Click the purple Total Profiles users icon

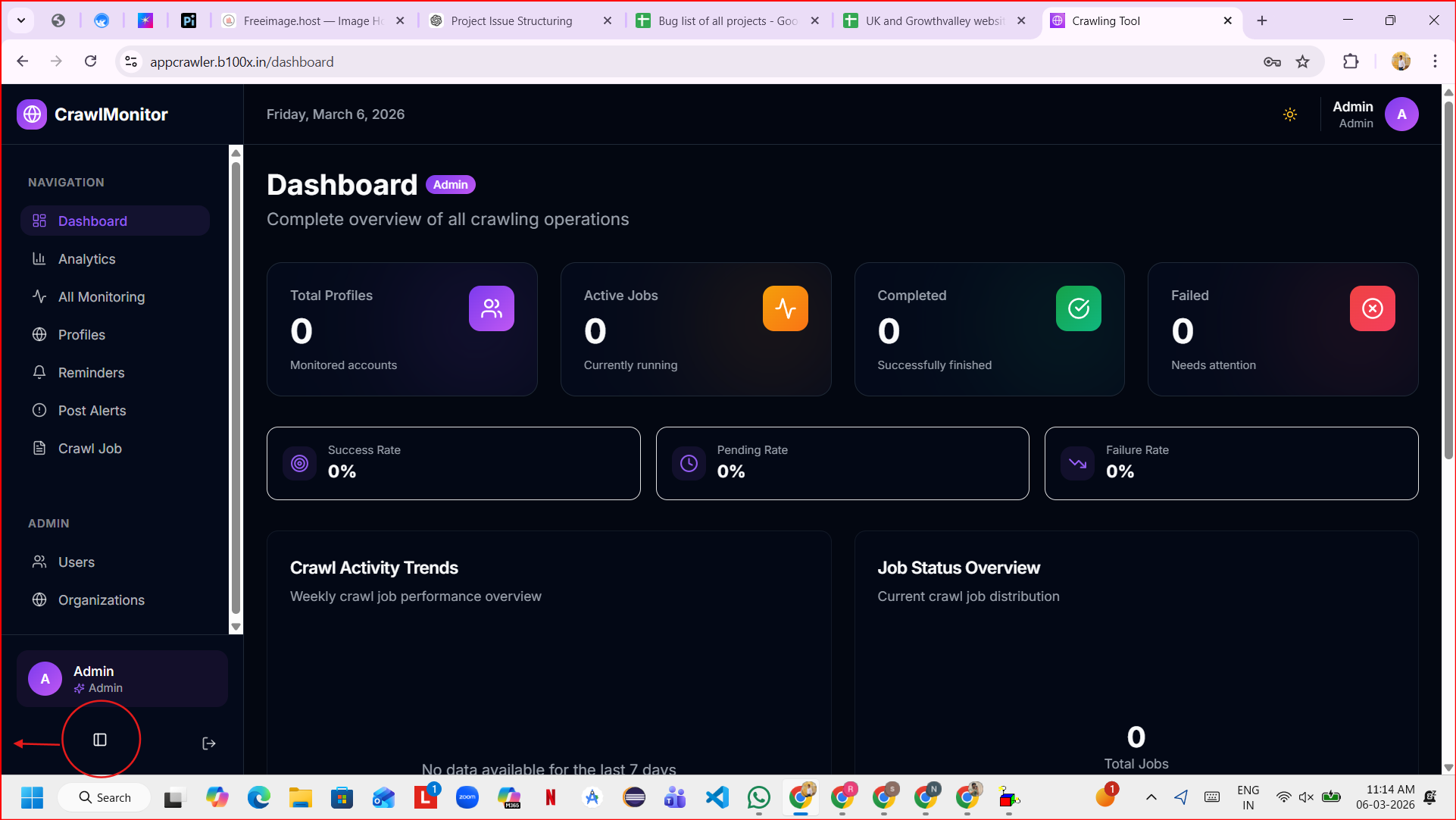[x=491, y=308]
